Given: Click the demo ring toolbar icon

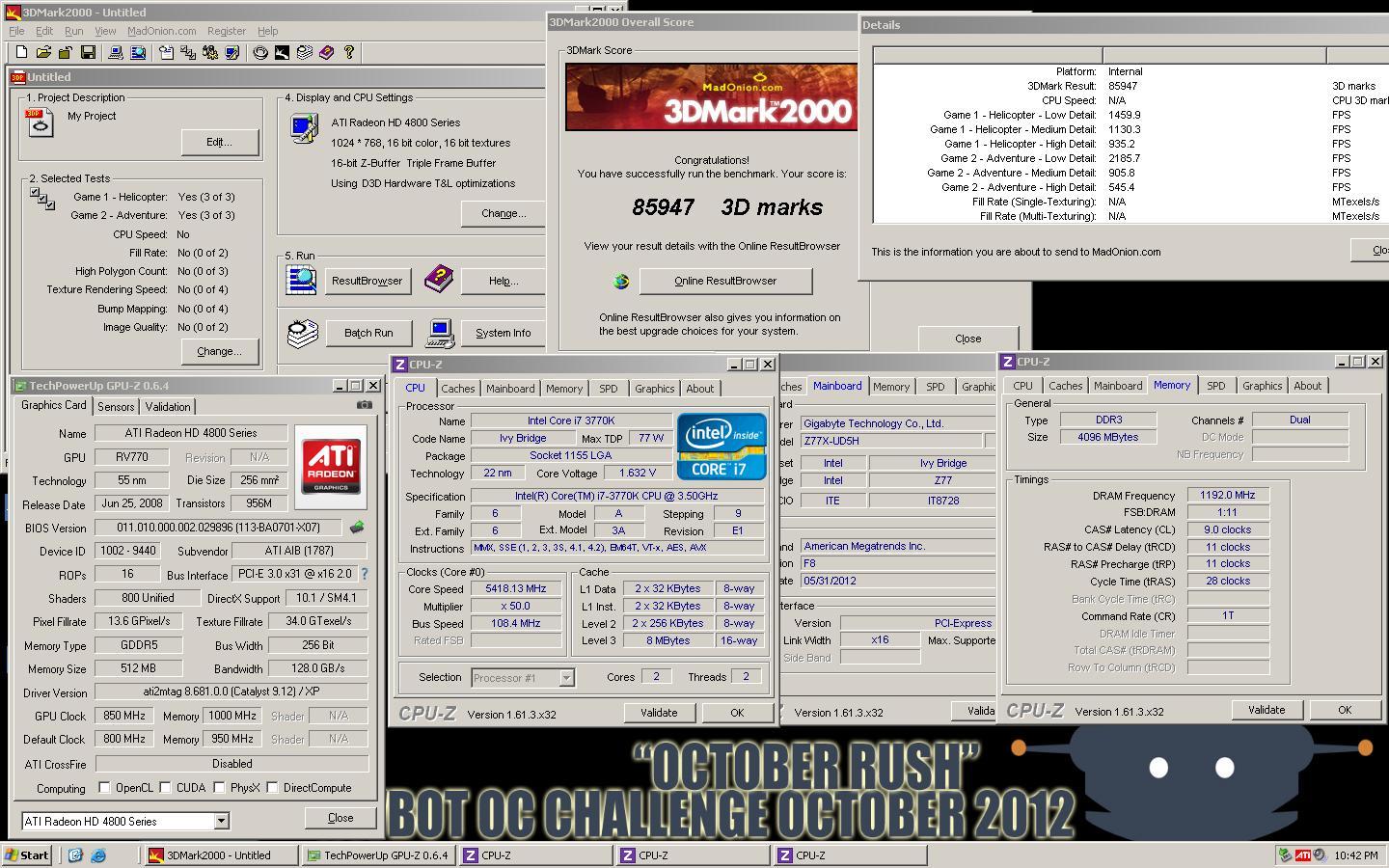Looking at the screenshot, I should pyautogui.click(x=260, y=52).
